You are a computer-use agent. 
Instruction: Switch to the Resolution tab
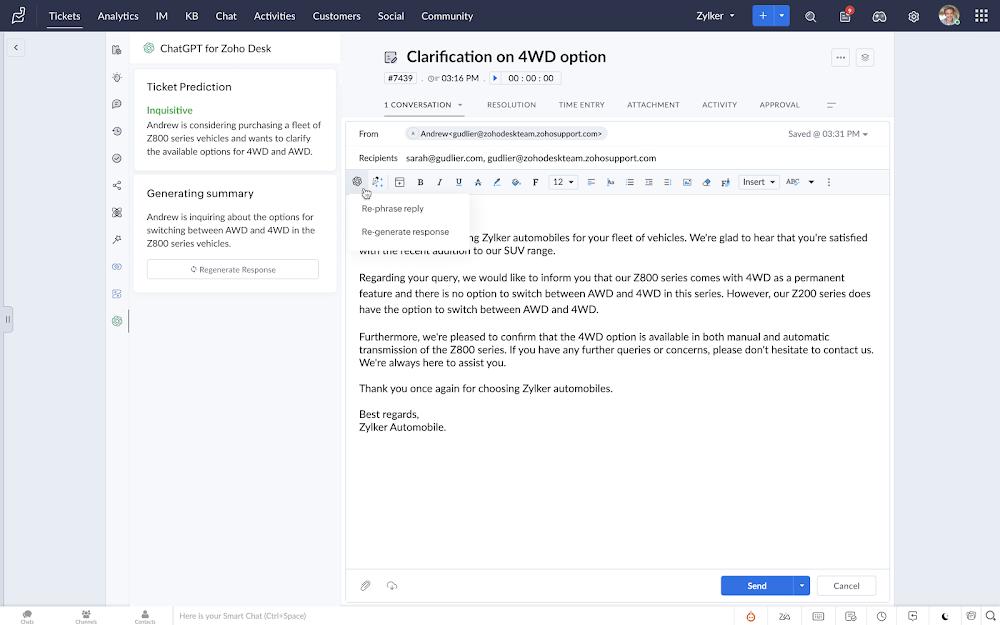511,105
